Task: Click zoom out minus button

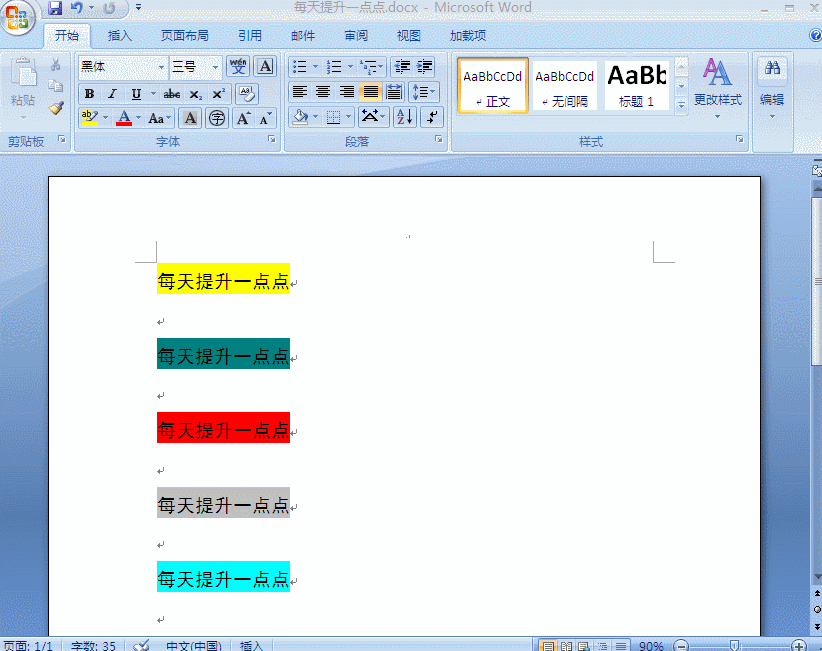Action: tap(681, 646)
